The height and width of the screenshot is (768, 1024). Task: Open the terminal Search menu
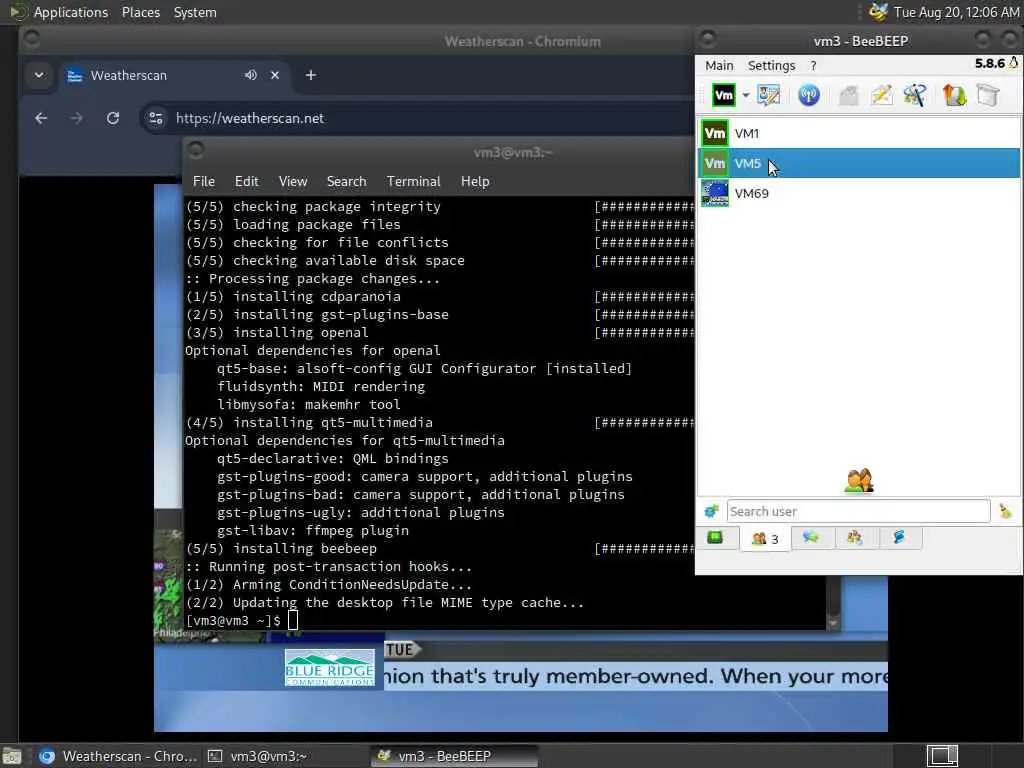(346, 182)
